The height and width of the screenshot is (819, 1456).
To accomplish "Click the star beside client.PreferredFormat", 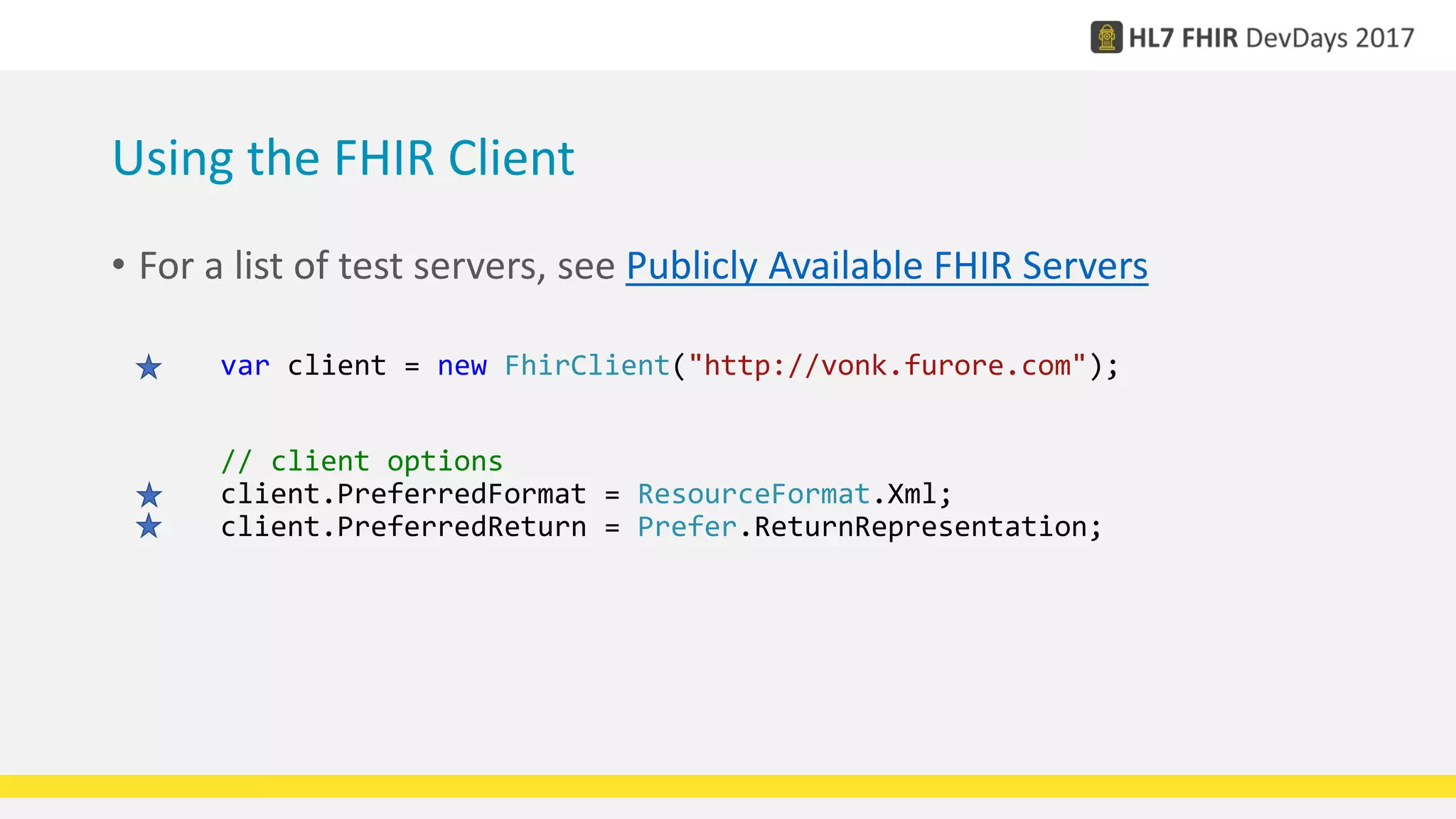I will (149, 495).
